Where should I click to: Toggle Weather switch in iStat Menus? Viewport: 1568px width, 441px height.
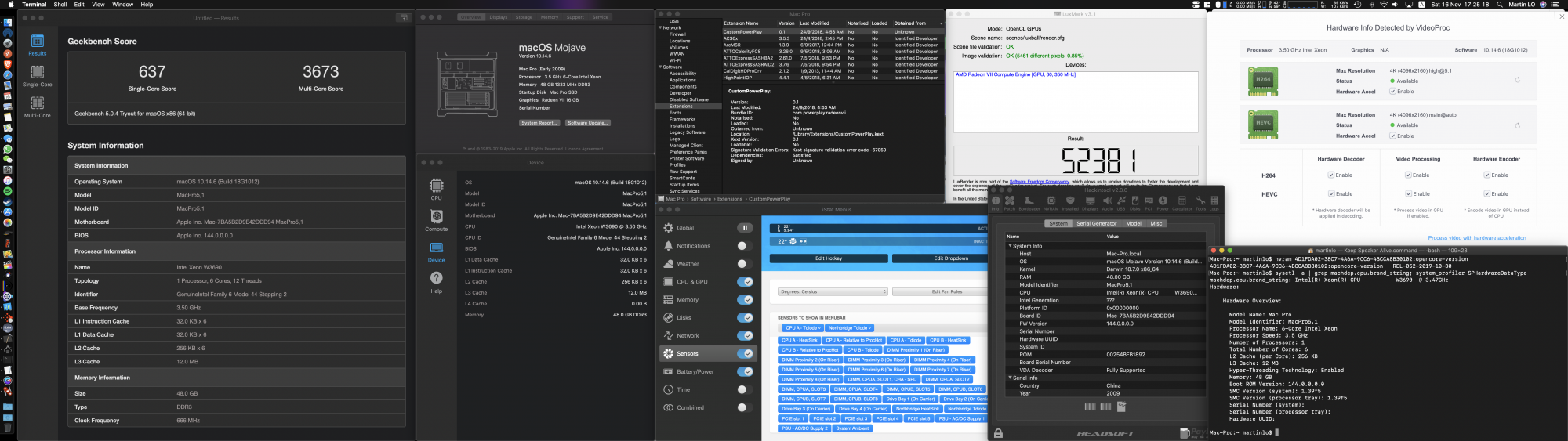pos(745,264)
